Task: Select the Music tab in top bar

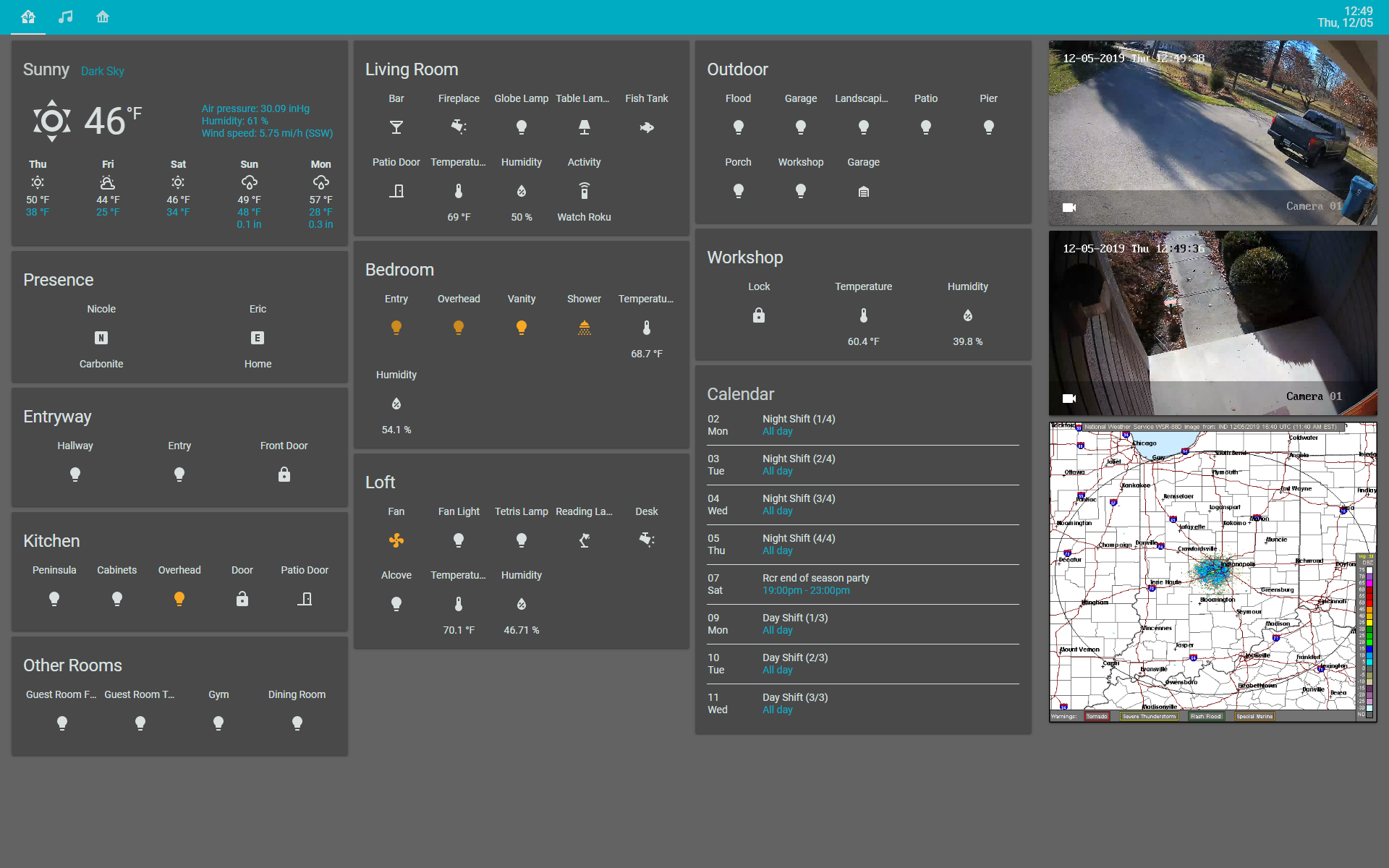Action: click(x=65, y=17)
